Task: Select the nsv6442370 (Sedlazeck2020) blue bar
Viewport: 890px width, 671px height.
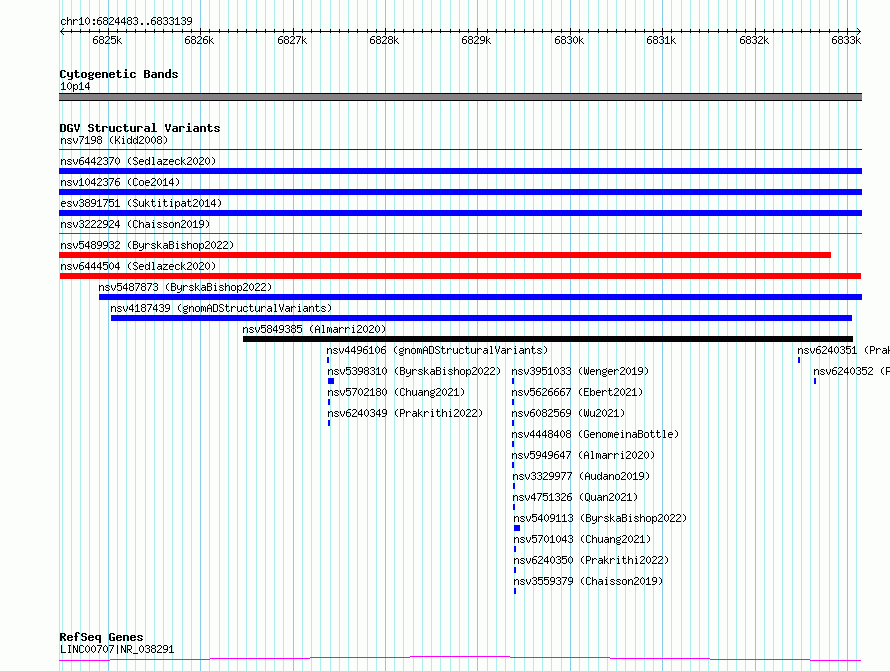Action: click(460, 171)
